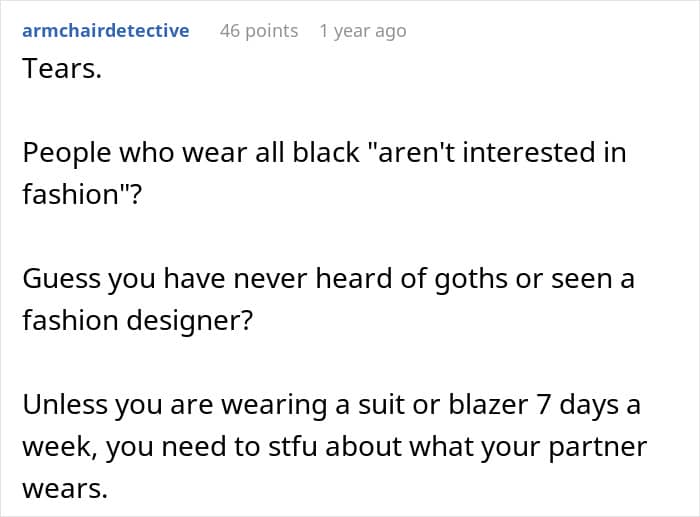Screen dimensions: 700x517
Task: Open the armchairdetective user profile link
Action: click(x=106, y=31)
